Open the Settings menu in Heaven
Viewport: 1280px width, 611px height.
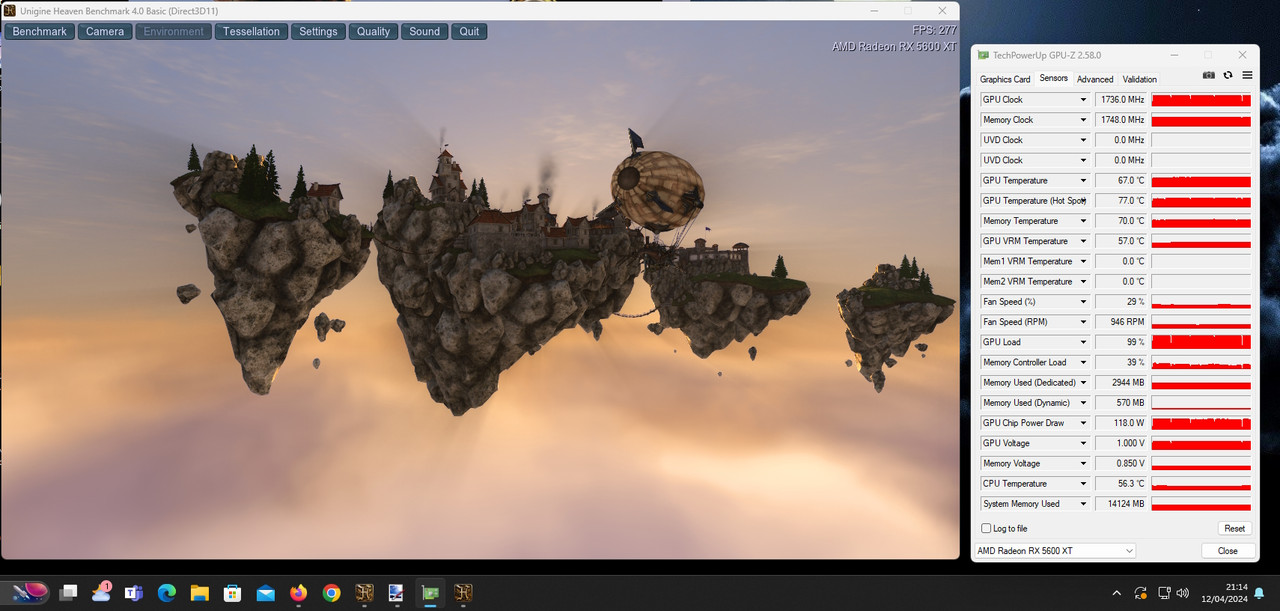(318, 31)
